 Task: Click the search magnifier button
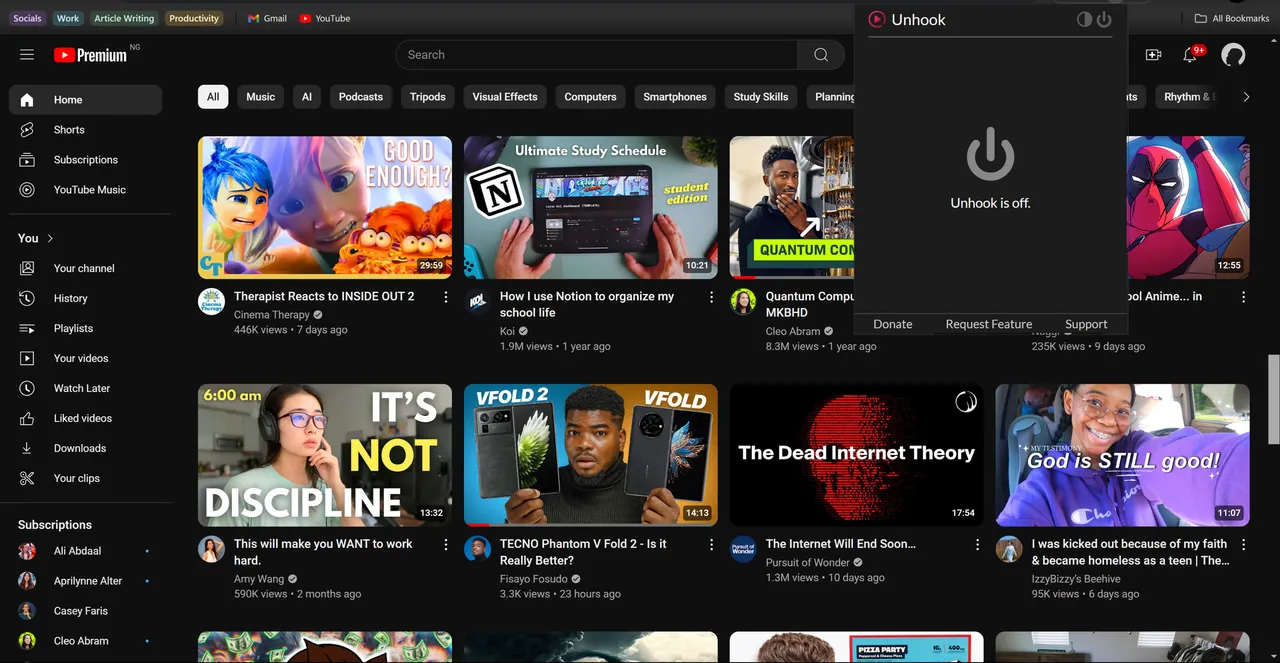(x=821, y=55)
